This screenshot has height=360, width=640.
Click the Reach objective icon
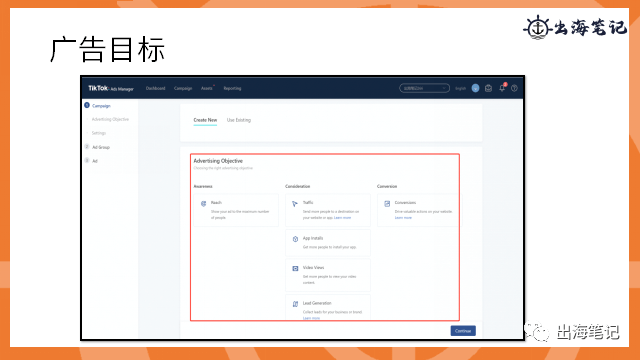pos(203,204)
